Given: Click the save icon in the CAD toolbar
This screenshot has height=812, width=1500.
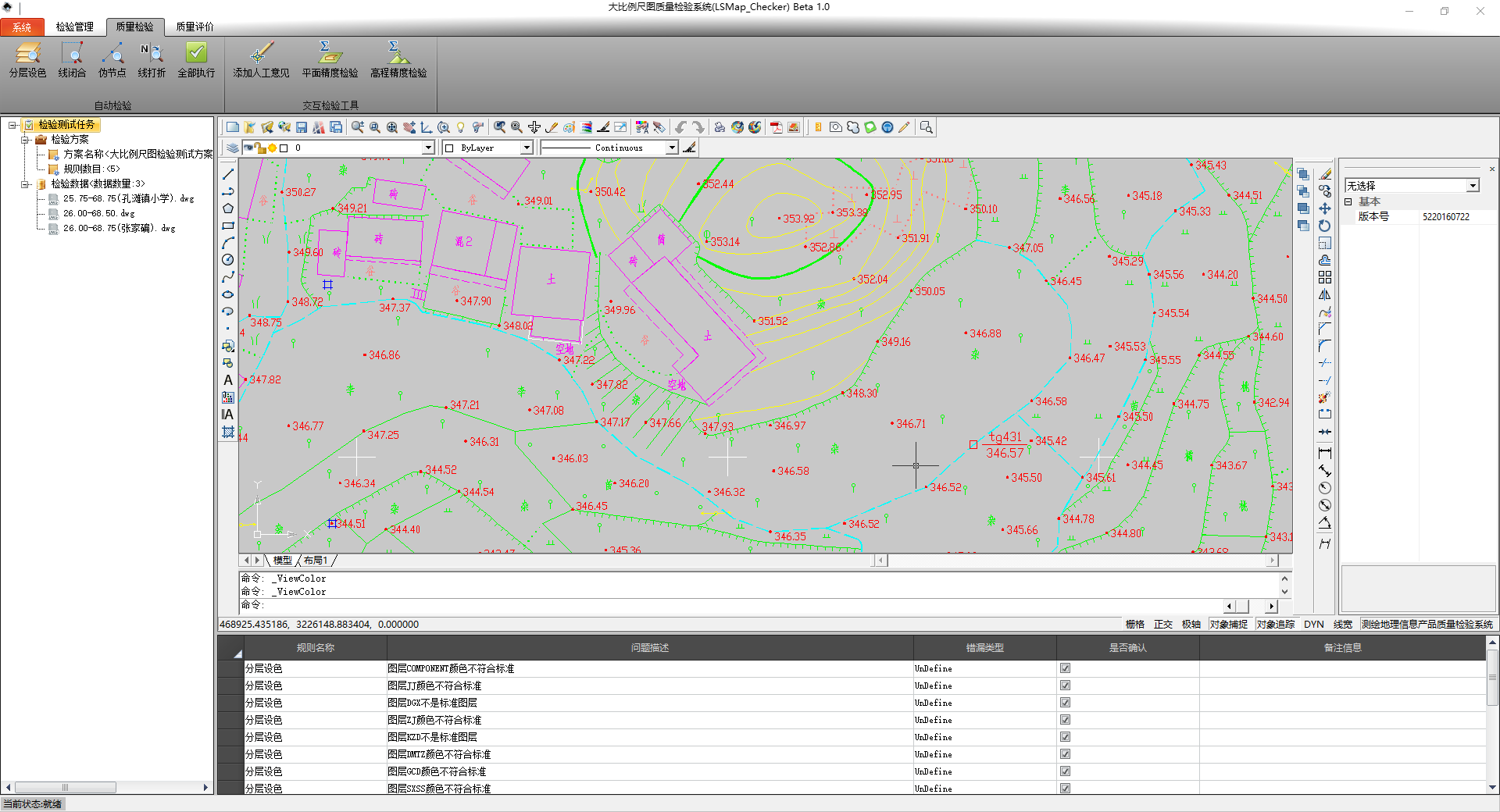Looking at the screenshot, I should (302, 127).
